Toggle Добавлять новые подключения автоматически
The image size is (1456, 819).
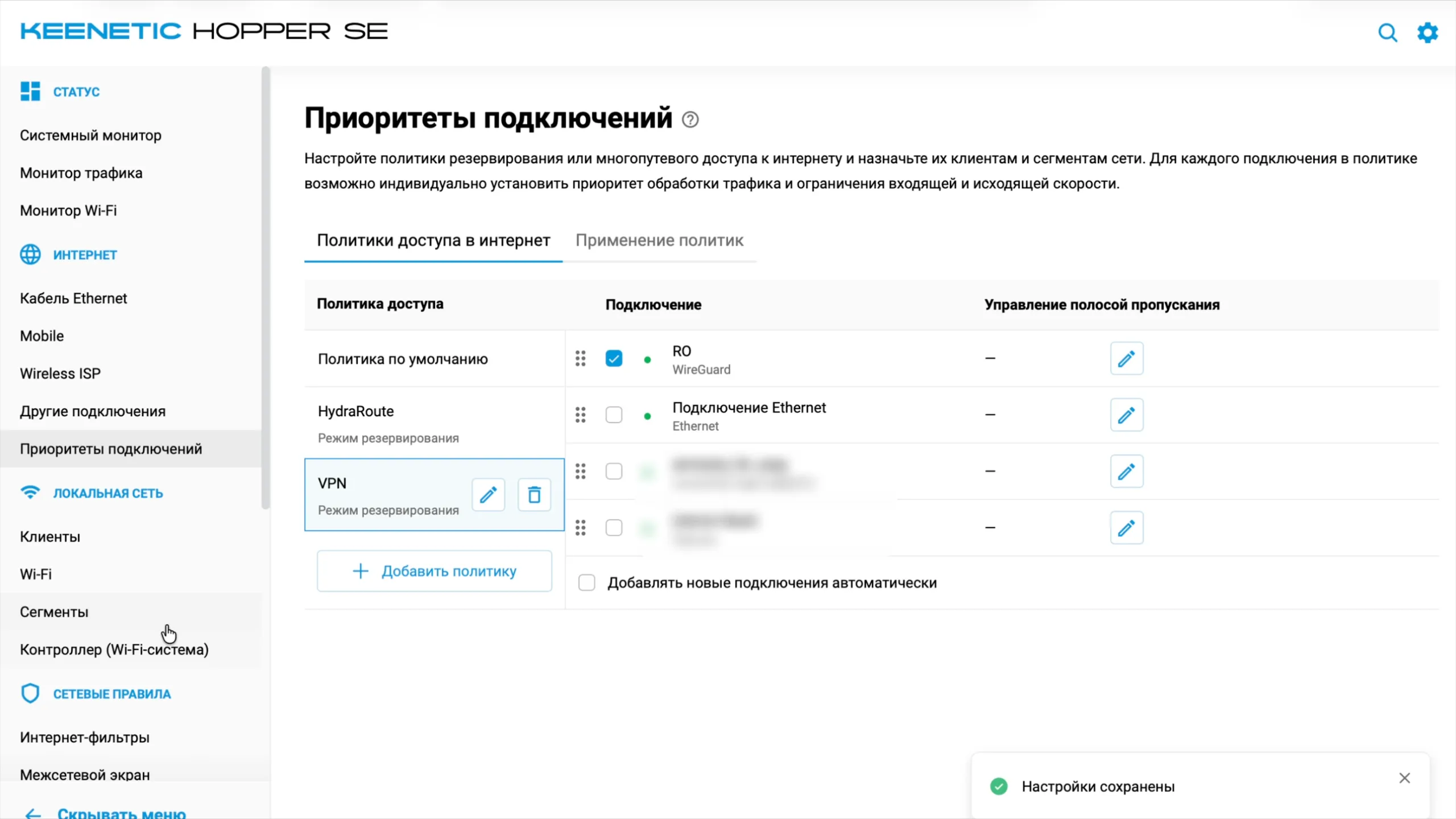[586, 582]
